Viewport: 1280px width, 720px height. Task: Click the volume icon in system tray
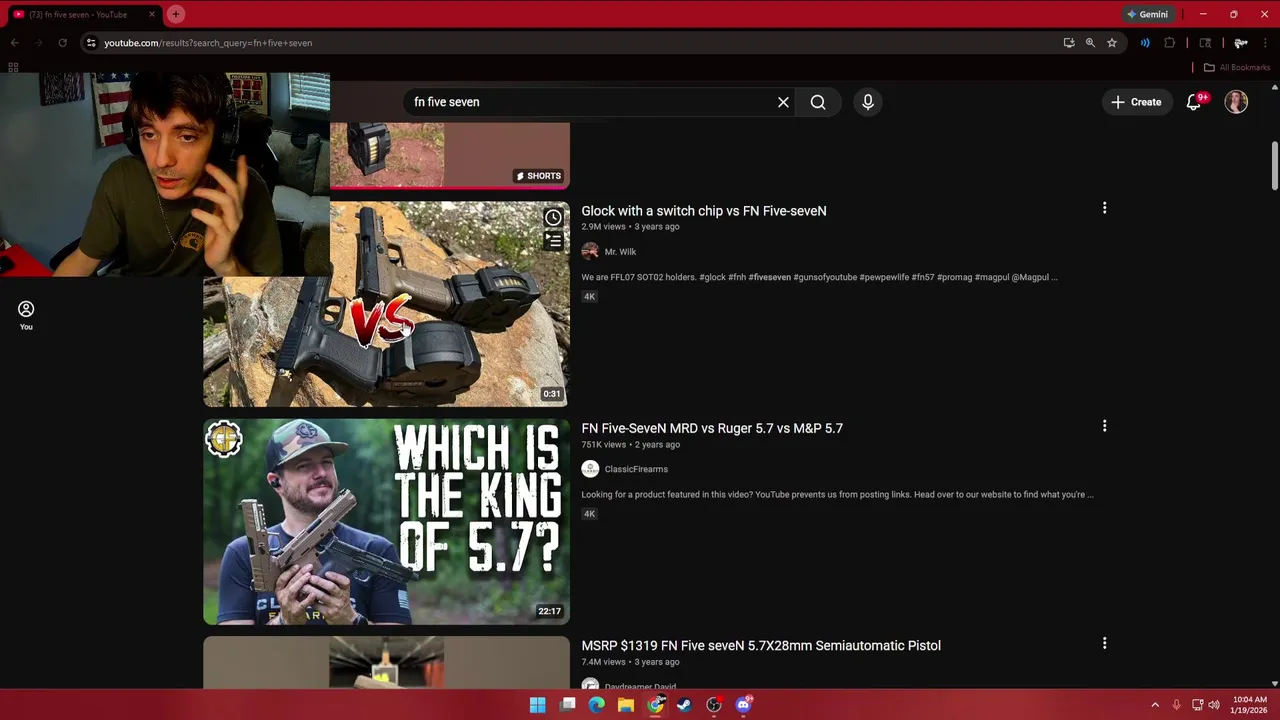1214,705
